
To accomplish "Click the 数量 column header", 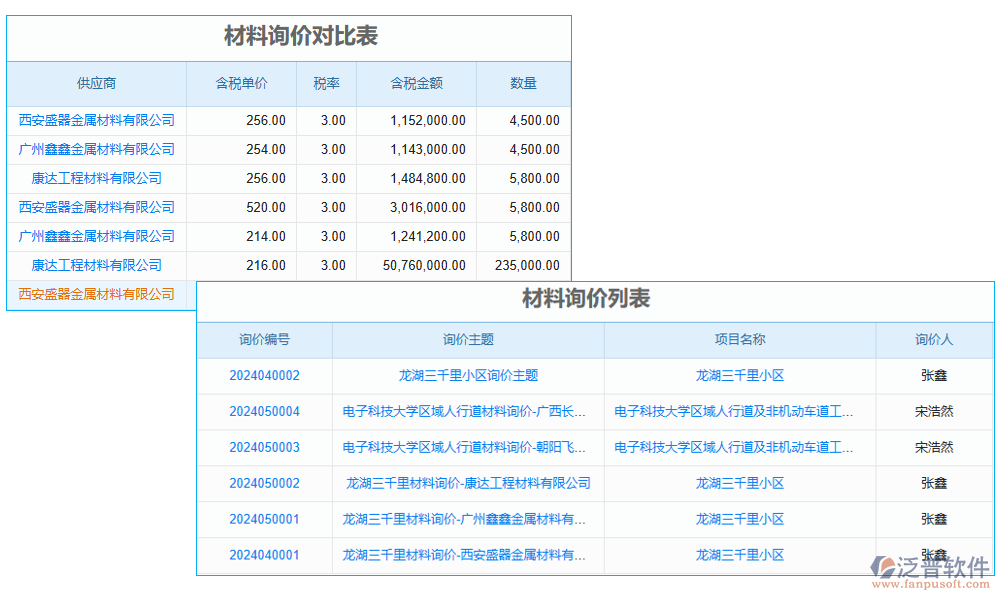I will click(x=523, y=84).
